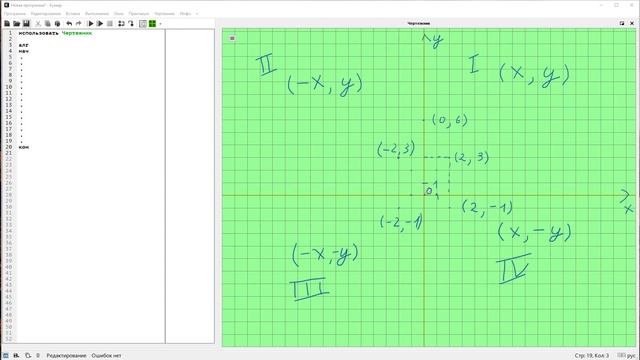Open the Практикум menu
This screenshot has width=640, height=360.
point(139,13)
